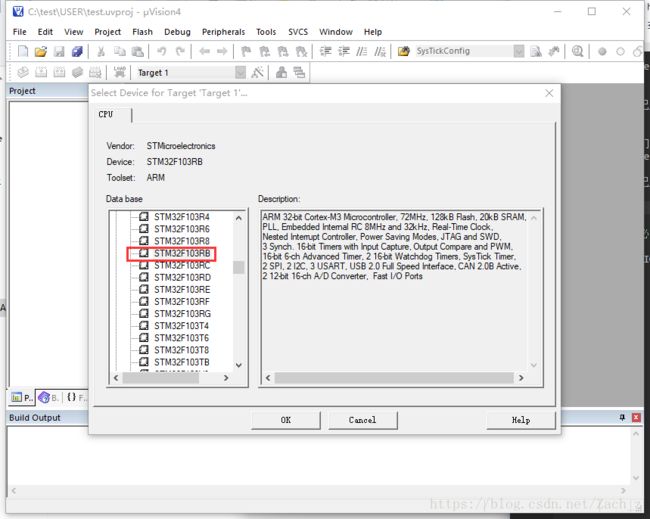Click Help in Select Device dialog

point(521,420)
